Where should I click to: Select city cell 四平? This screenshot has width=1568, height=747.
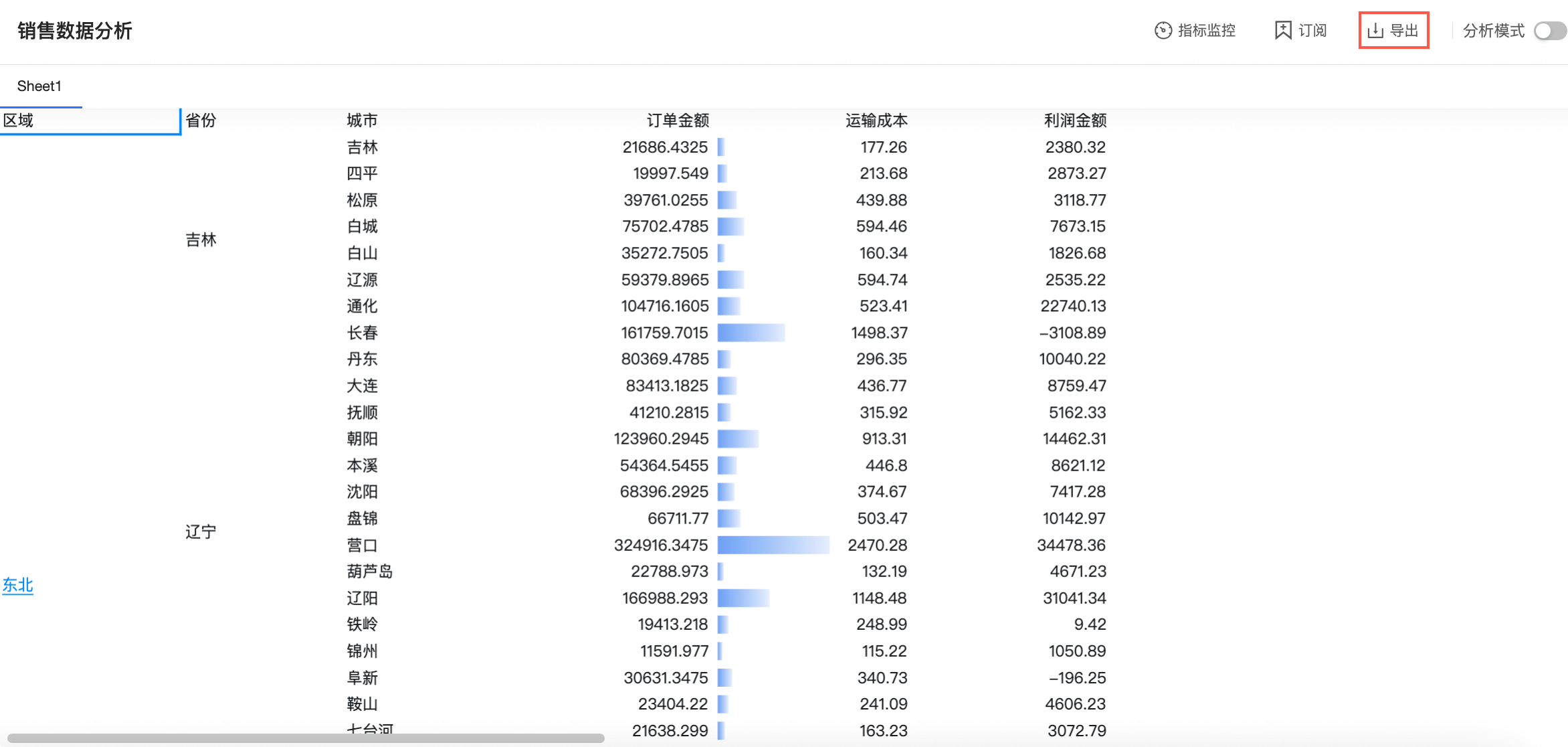click(x=363, y=173)
